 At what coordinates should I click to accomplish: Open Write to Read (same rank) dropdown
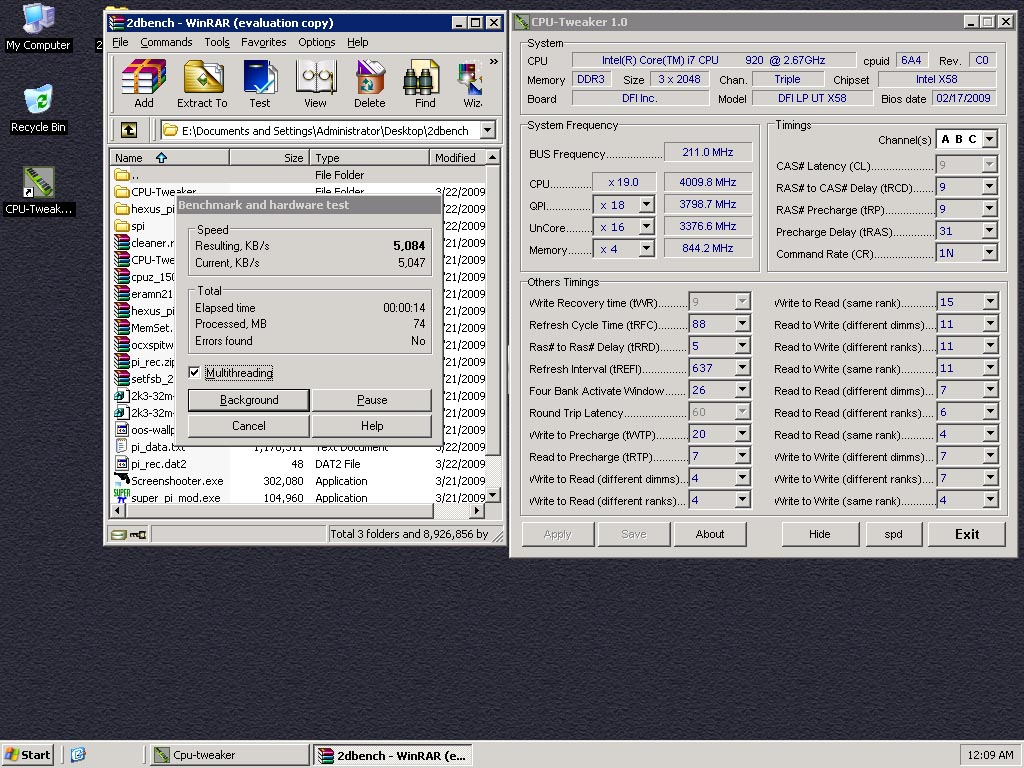[x=990, y=302]
